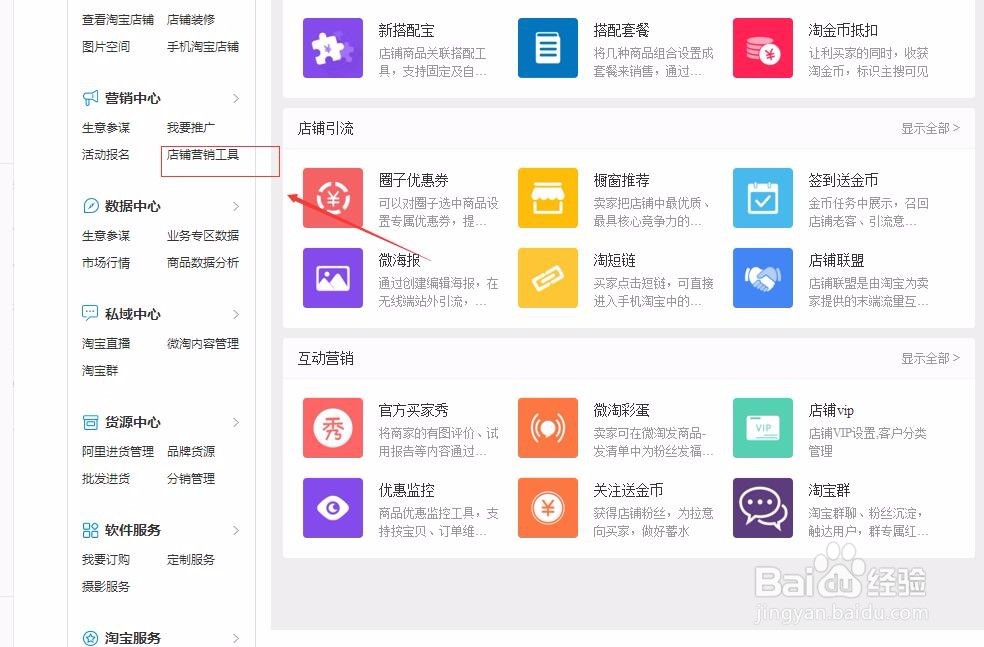
Task: Open 品牌货源 link
Action: (191, 451)
